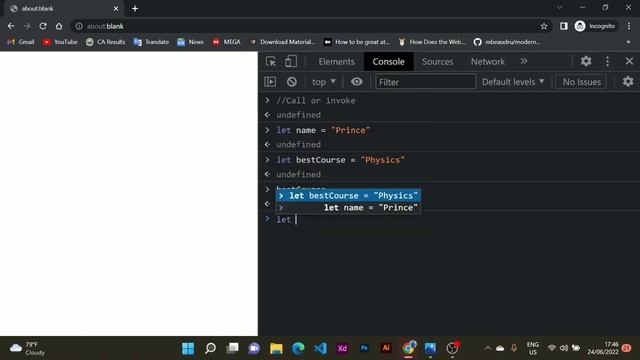
Task: Open Chrome three-dot menu
Action: (629, 26)
